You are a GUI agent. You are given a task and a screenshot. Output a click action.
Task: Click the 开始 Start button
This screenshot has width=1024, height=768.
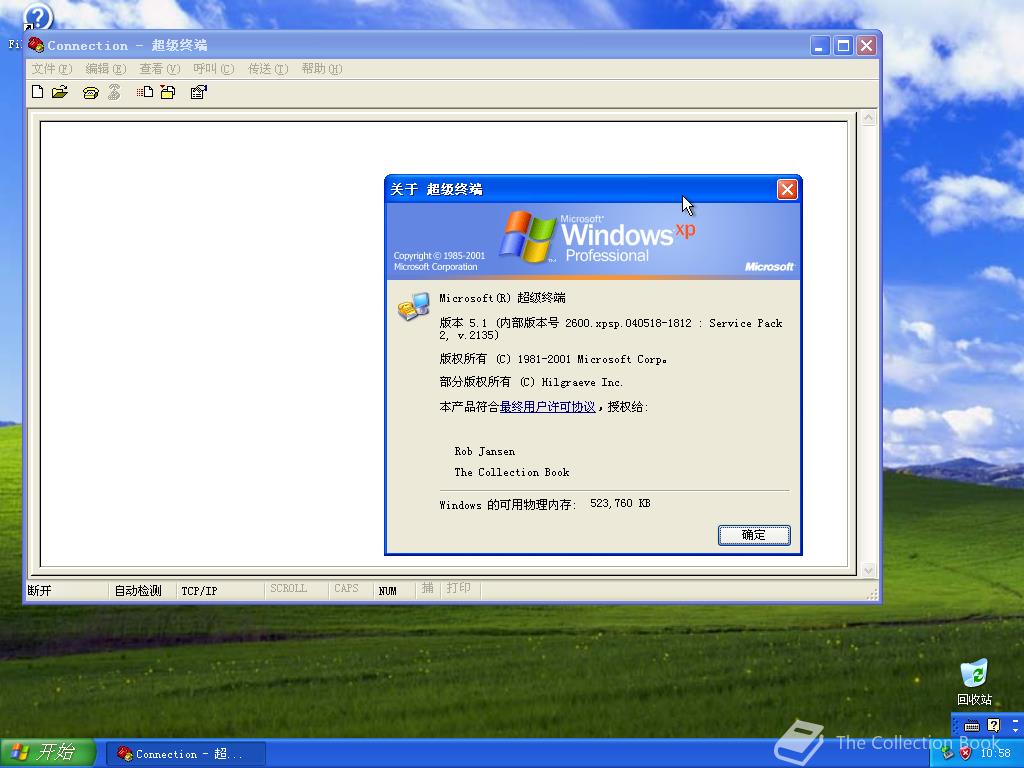coord(48,753)
